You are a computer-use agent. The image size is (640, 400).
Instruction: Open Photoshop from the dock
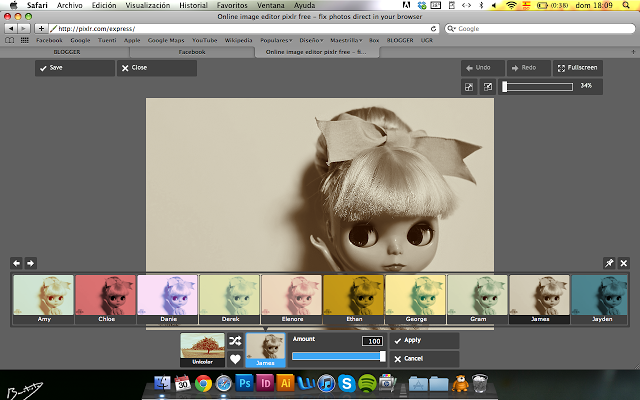coord(244,383)
